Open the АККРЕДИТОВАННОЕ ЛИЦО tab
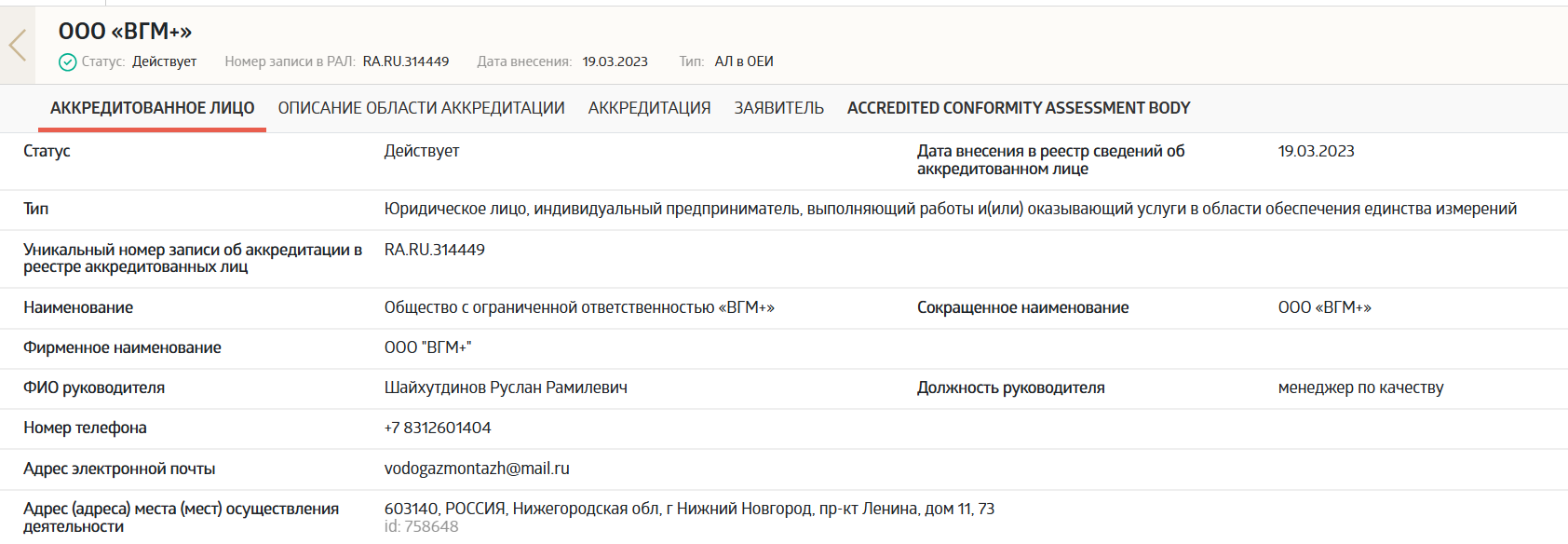The height and width of the screenshot is (544, 1568). (x=152, y=108)
